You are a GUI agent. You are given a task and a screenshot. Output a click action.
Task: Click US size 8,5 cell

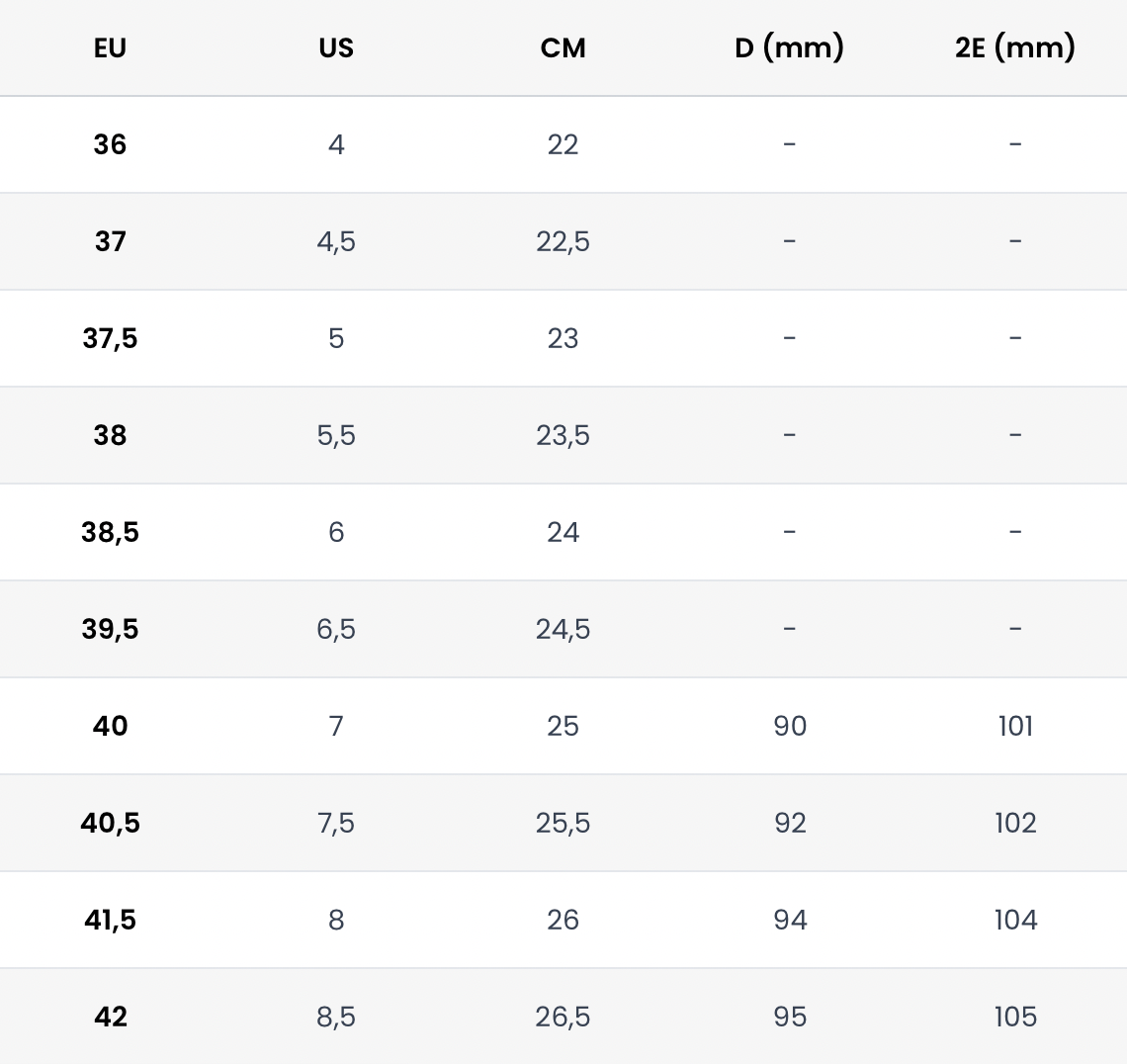point(336,1017)
